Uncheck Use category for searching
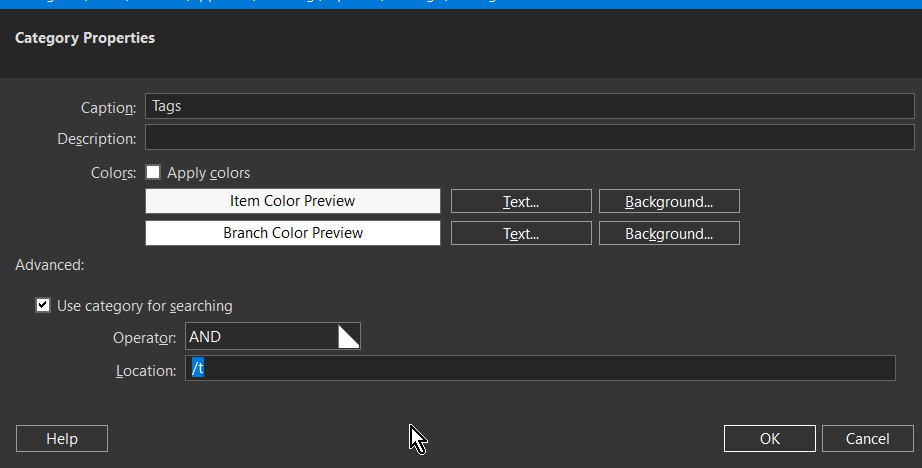Viewport: 922px width, 468px height. pyautogui.click(x=43, y=306)
